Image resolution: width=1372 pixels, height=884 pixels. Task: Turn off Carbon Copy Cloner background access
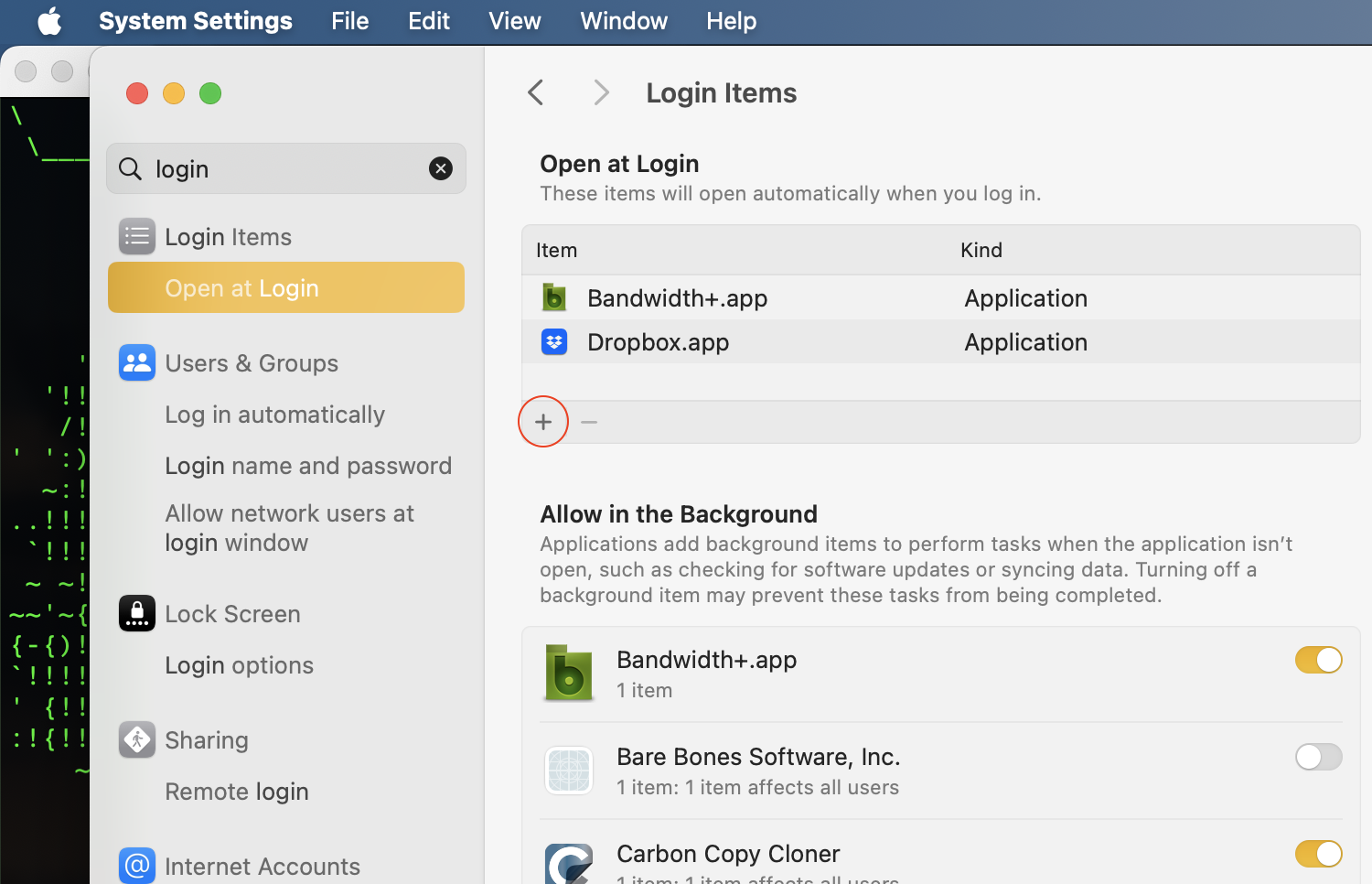(1318, 854)
